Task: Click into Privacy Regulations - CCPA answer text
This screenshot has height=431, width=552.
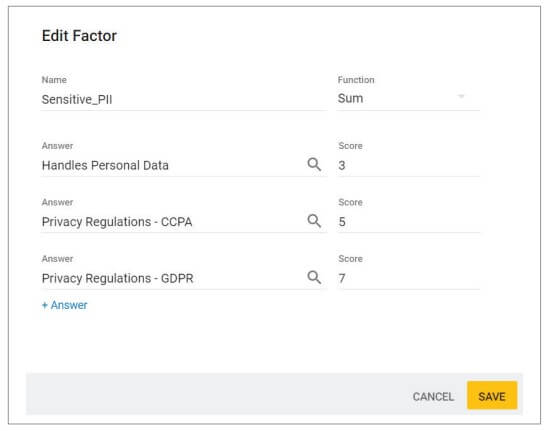Action: (x=117, y=222)
